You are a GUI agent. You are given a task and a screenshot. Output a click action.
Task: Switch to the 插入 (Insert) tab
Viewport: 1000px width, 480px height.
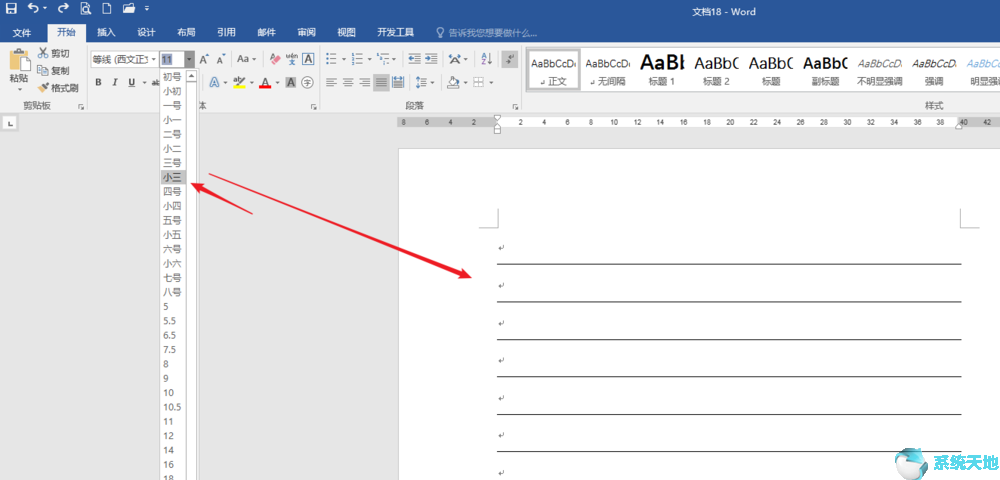click(106, 33)
